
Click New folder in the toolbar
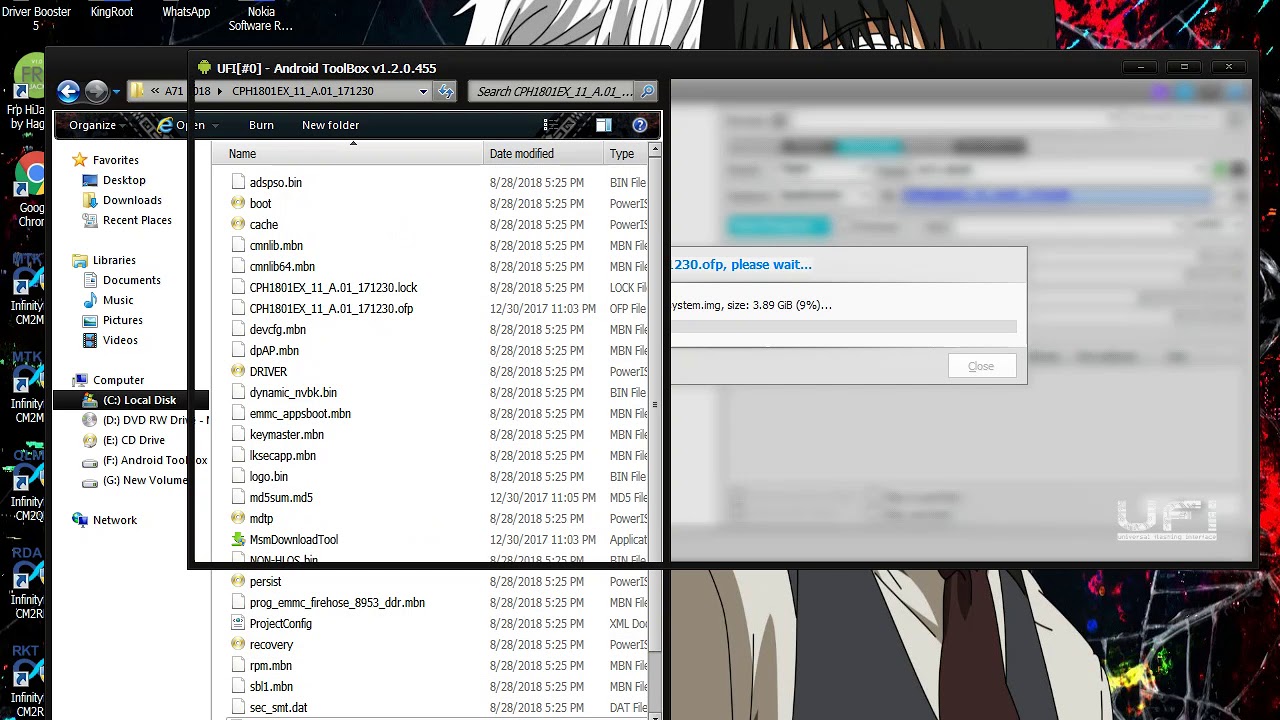pos(330,125)
